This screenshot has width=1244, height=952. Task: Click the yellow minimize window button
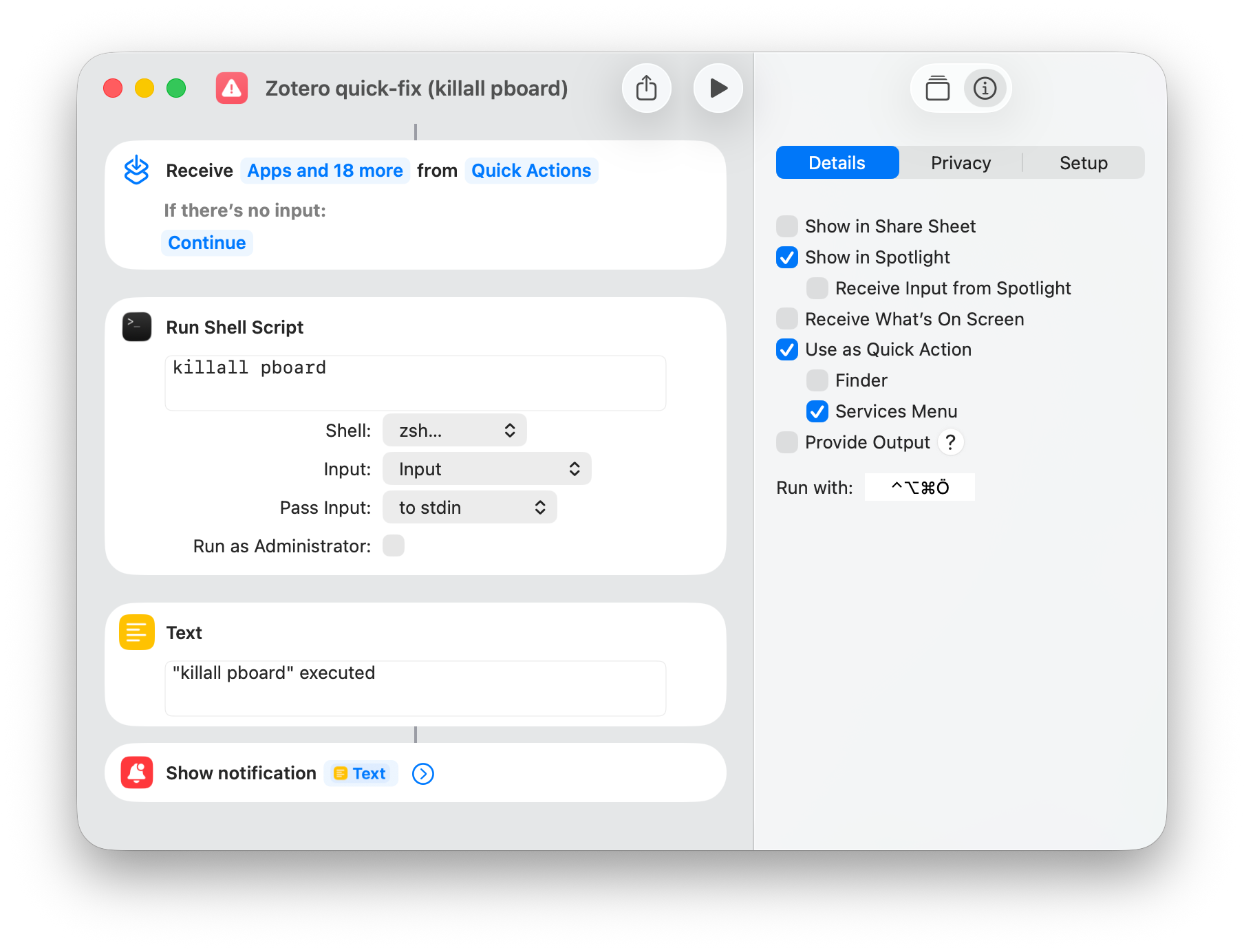pos(144,88)
